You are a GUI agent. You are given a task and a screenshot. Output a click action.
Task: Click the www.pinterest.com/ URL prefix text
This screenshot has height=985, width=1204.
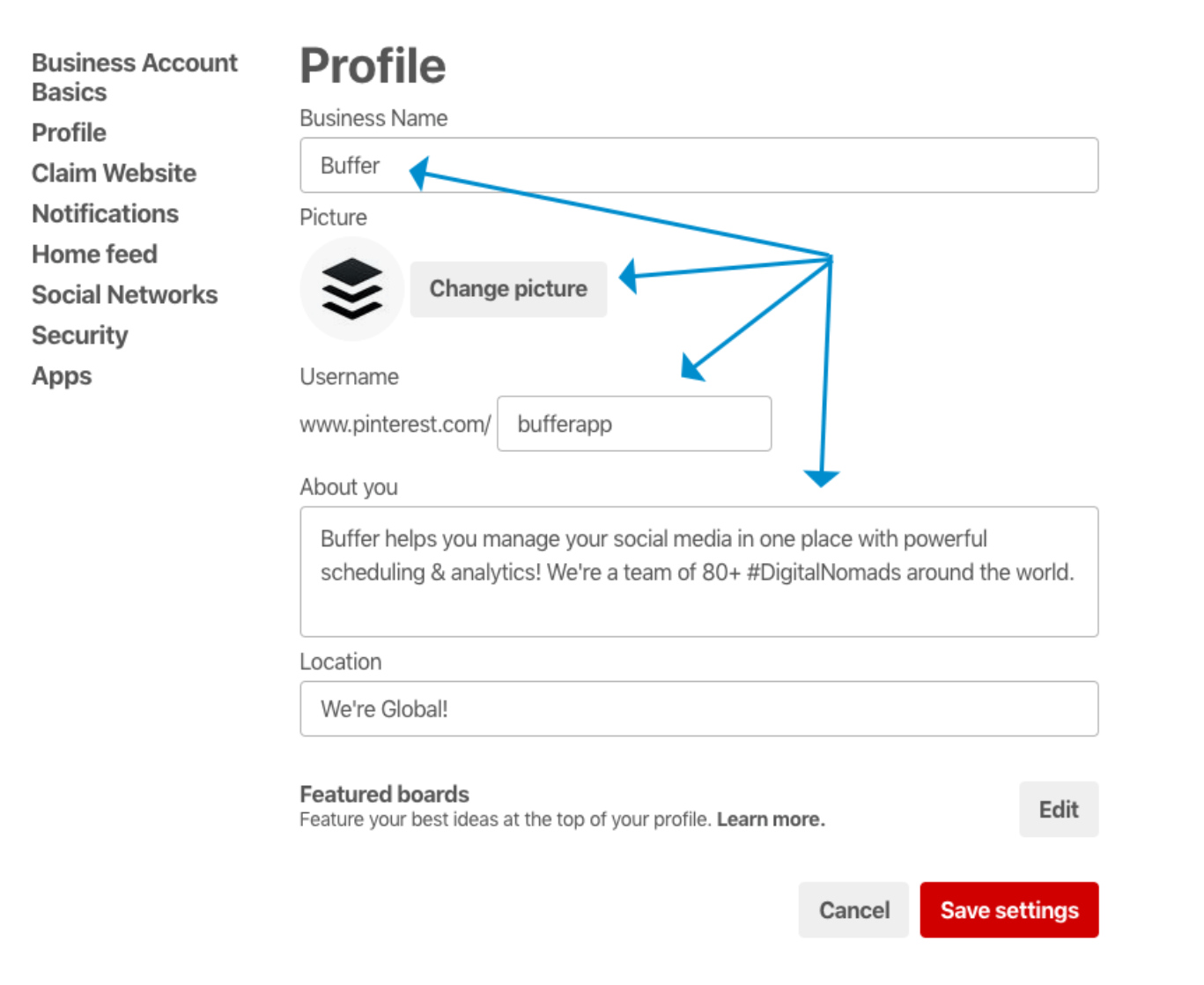coord(395,425)
